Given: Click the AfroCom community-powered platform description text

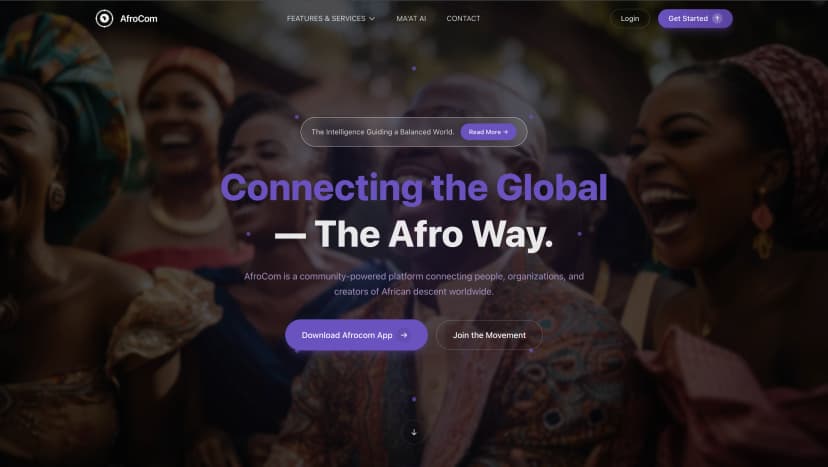Looking at the screenshot, I should point(414,284).
